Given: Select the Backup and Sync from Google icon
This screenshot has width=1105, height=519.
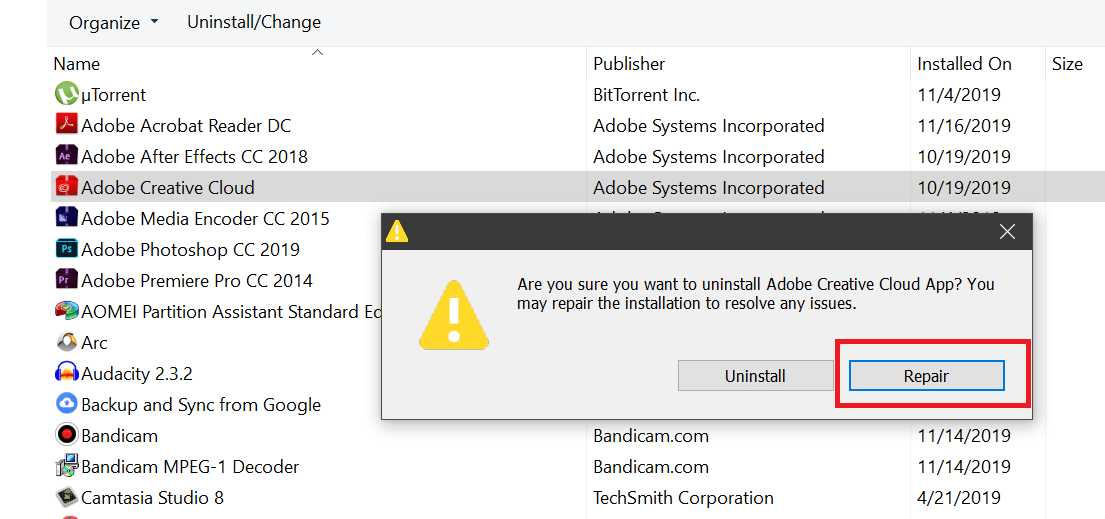Looking at the screenshot, I should click(66, 405).
